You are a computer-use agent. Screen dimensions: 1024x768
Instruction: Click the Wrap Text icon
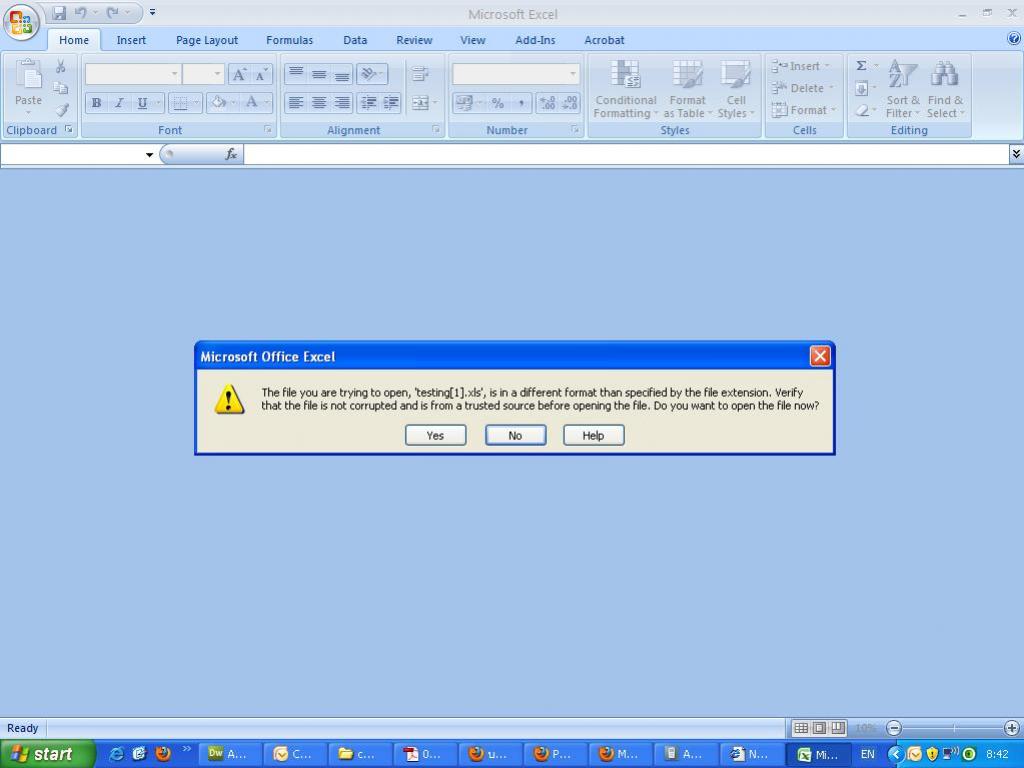pos(420,74)
